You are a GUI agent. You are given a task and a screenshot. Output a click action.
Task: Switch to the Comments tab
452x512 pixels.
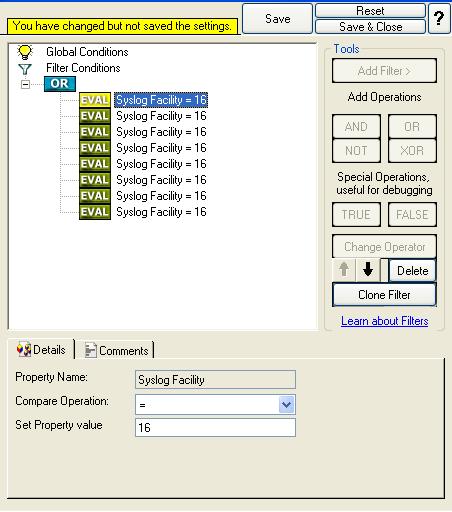(x=117, y=351)
